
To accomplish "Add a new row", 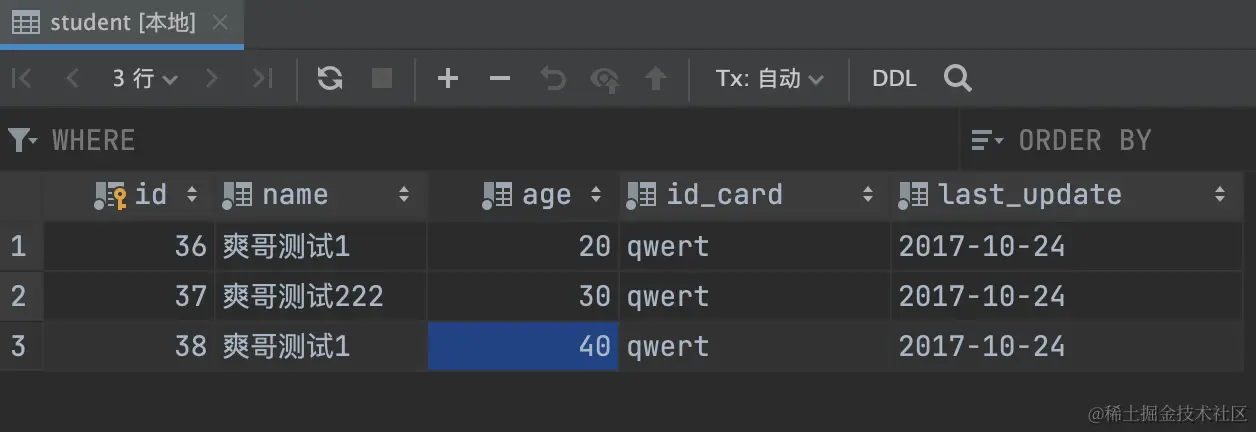I will (448, 79).
